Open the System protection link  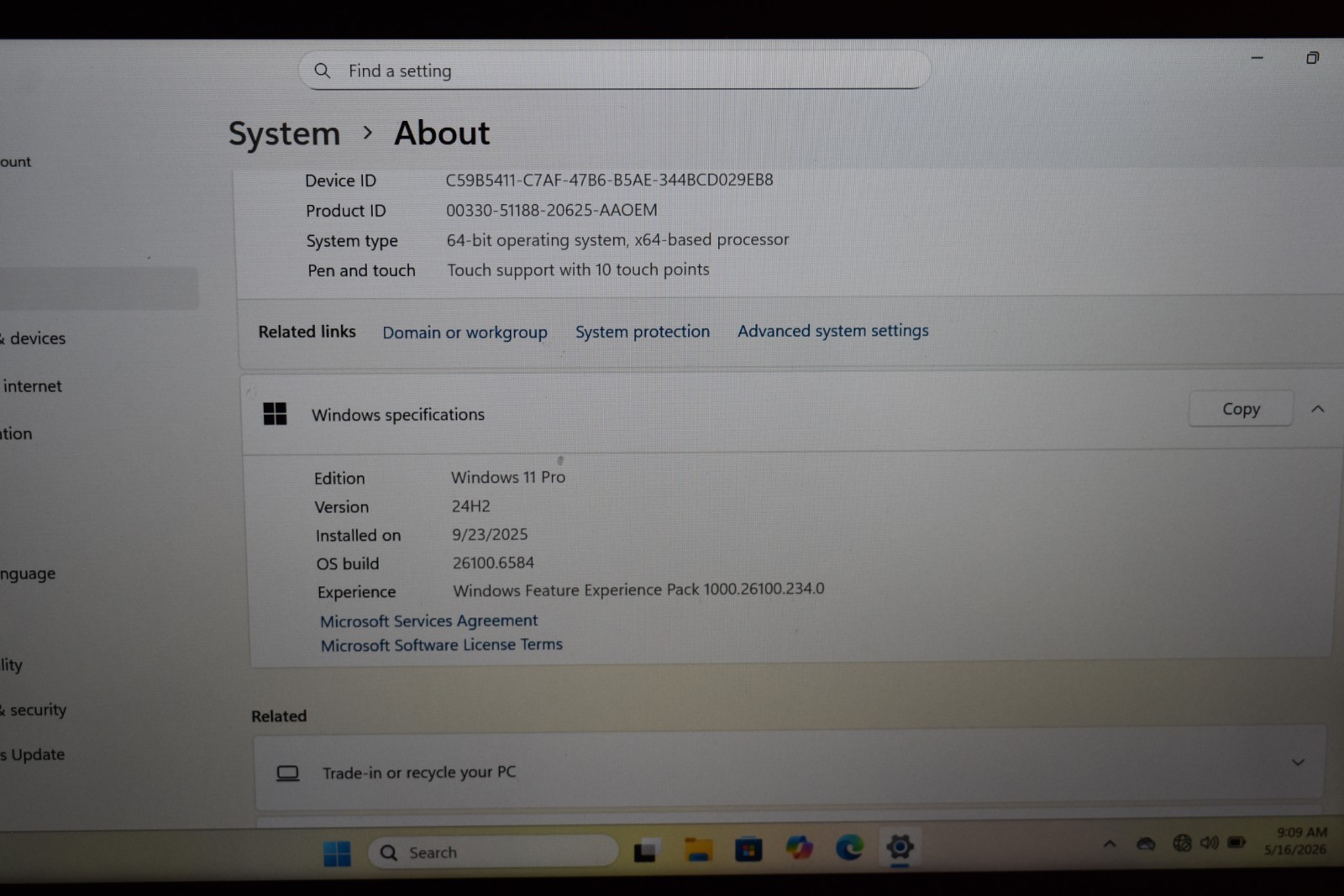[x=643, y=332]
